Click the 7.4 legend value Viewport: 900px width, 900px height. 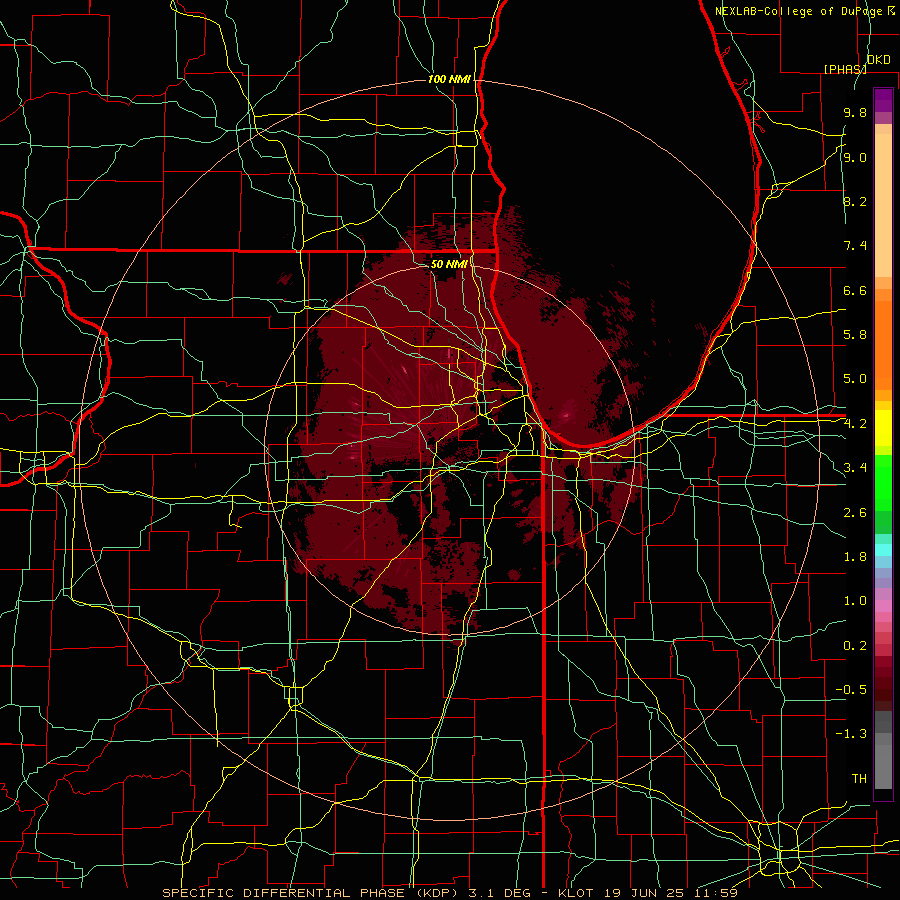[x=855, y=246]
